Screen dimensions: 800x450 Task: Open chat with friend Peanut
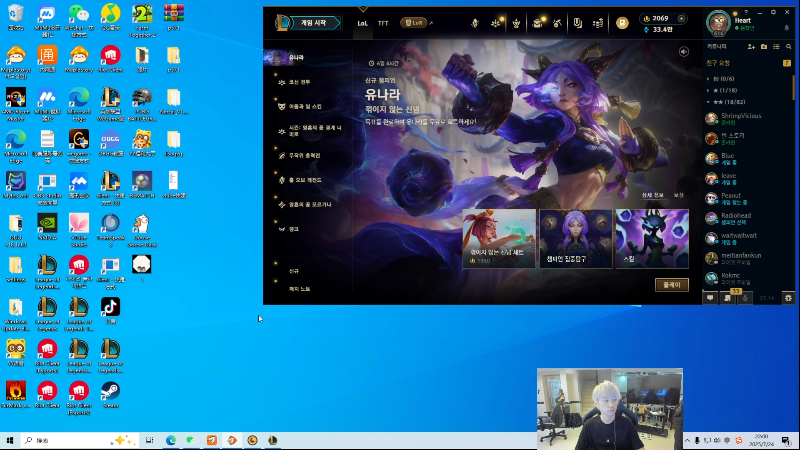pyautogui.click(x=748, y=198)
